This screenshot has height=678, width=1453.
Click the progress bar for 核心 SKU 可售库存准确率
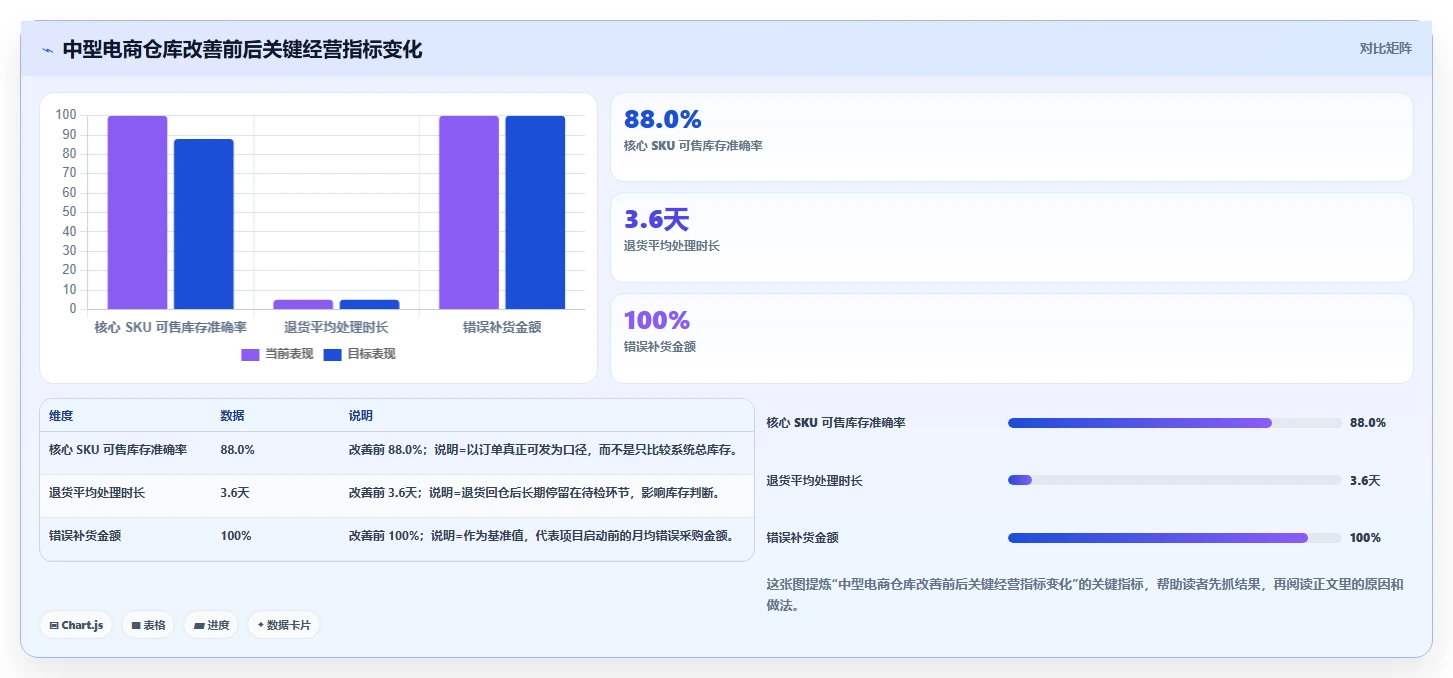[1175, 423]
